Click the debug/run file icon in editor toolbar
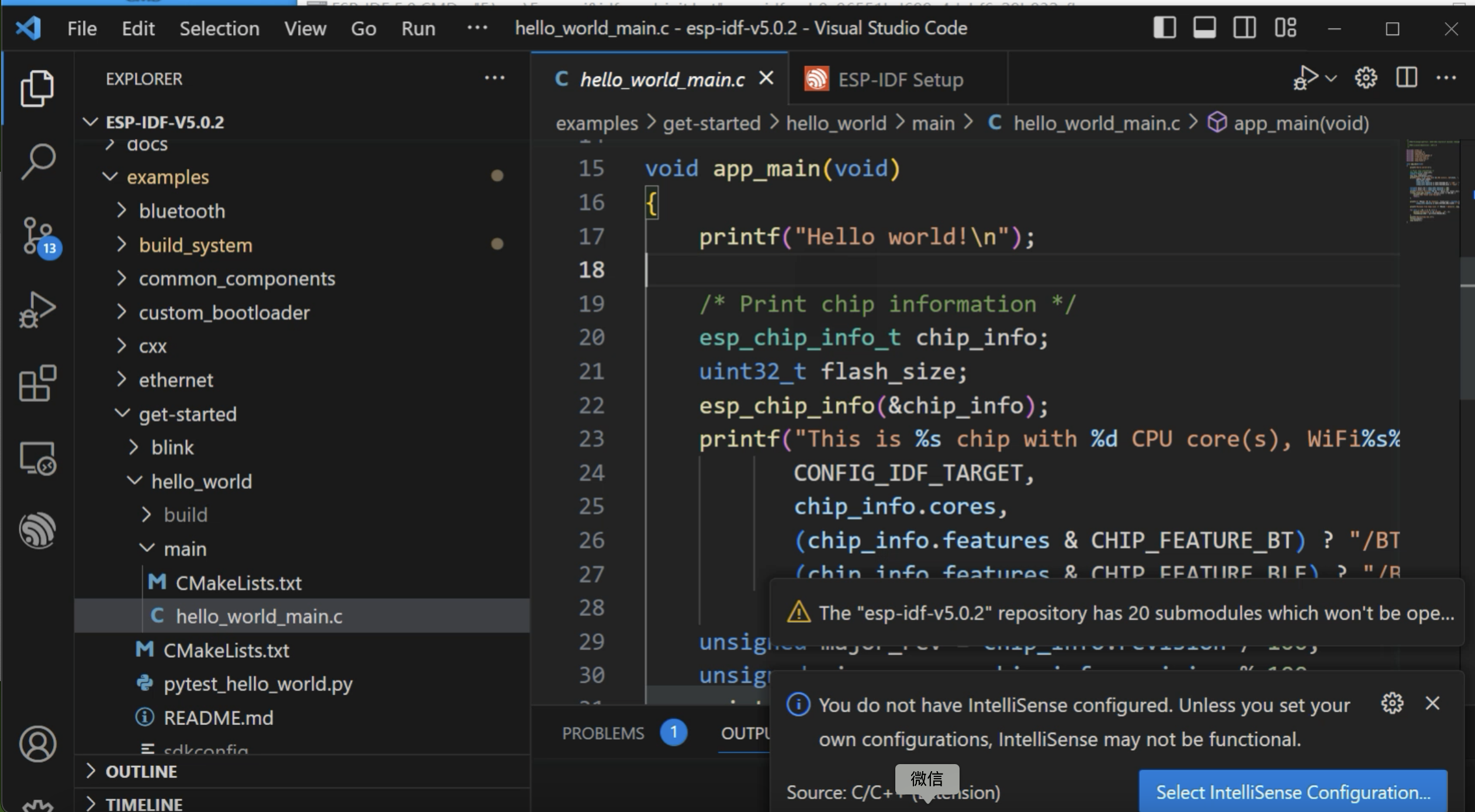This screenshot has height=812, width=1475. tap(1306, 78)
